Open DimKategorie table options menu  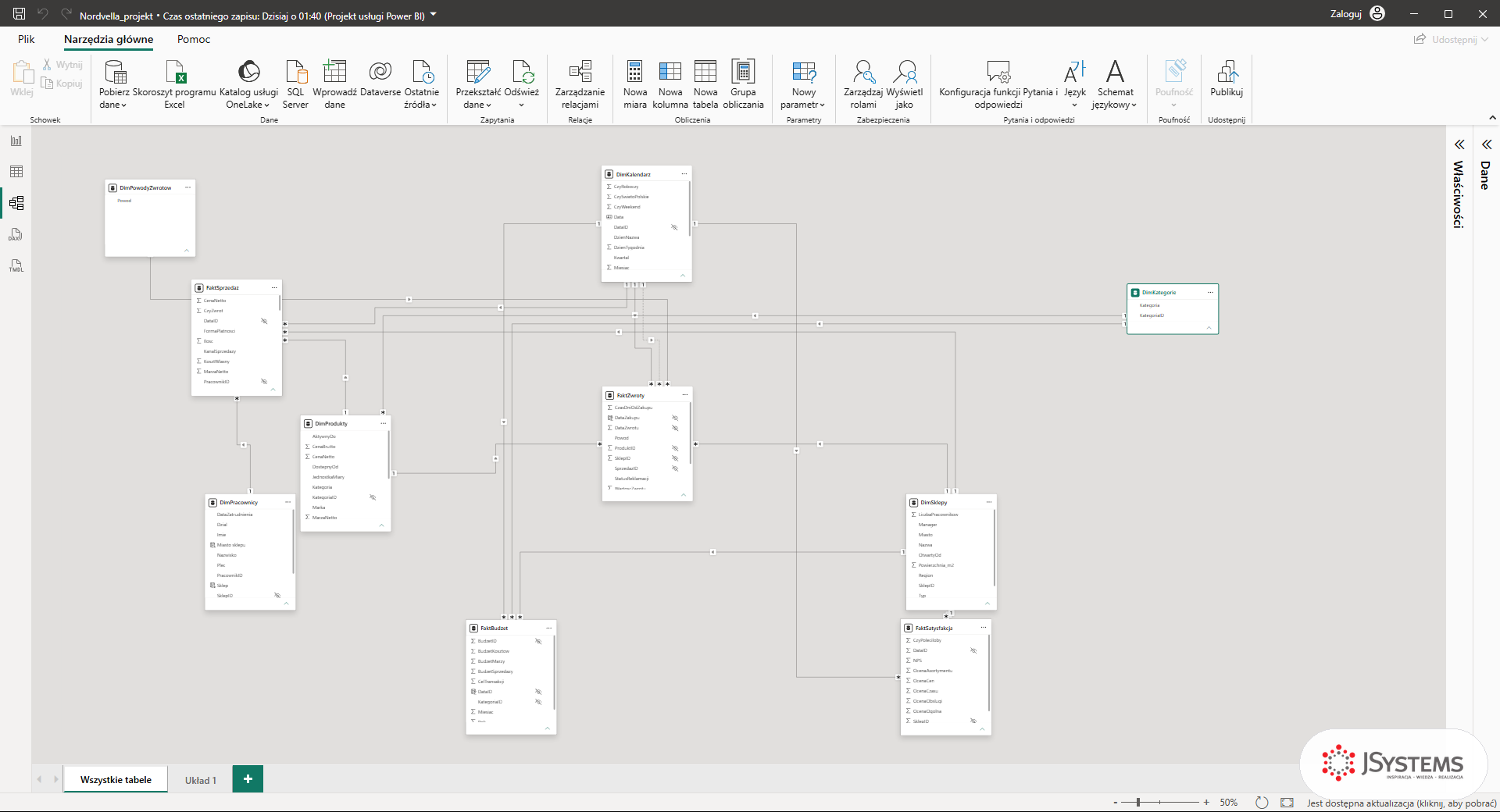pos(1210,292)
